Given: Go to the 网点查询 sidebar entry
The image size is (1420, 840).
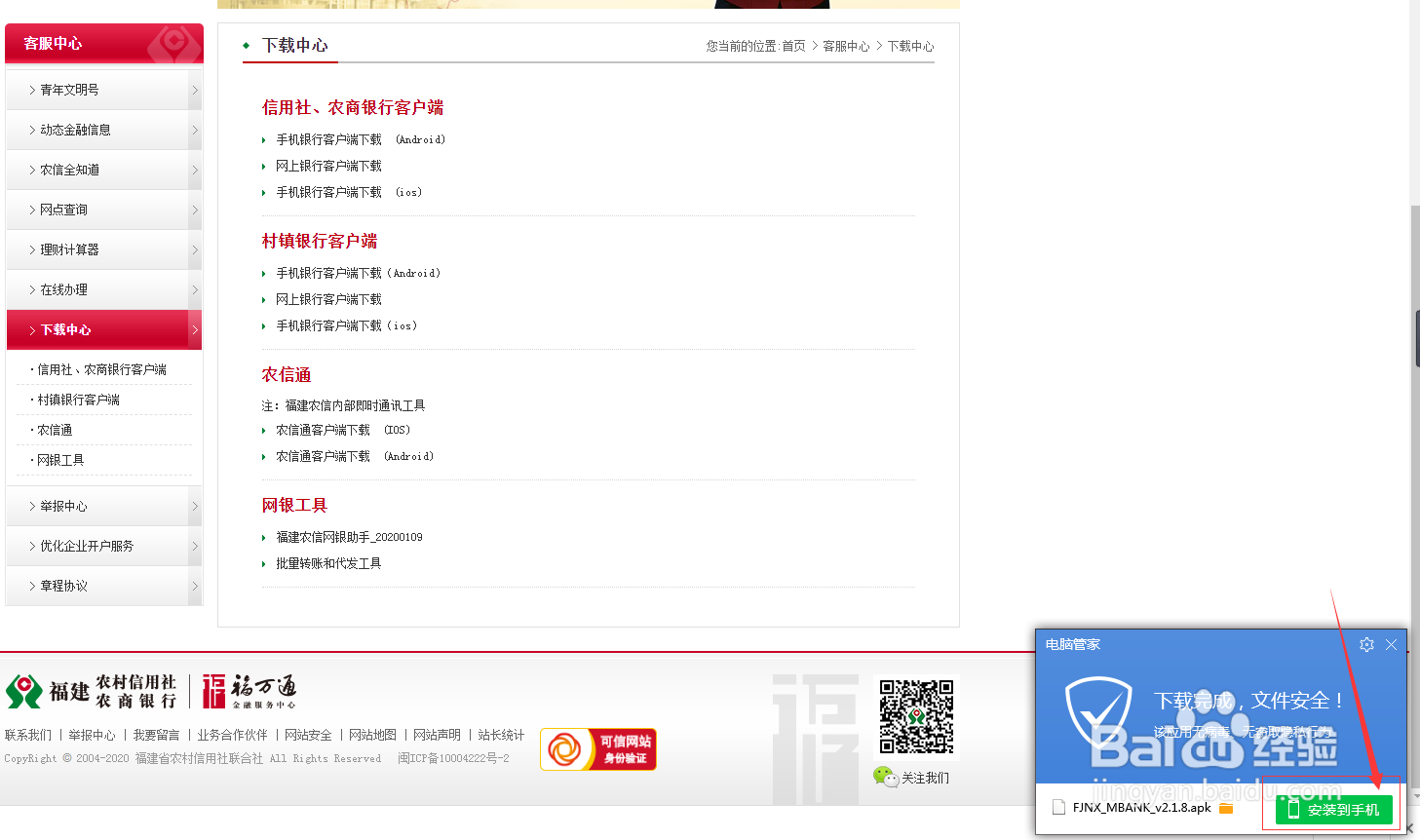Looking at the screenshot, I should 104,210.
